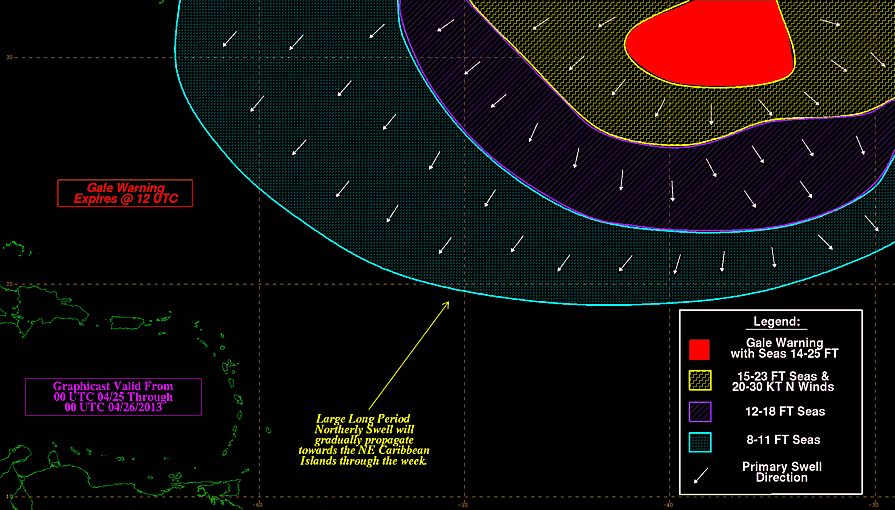Click the '-40' longitude label at bottom

coord(667,505)
